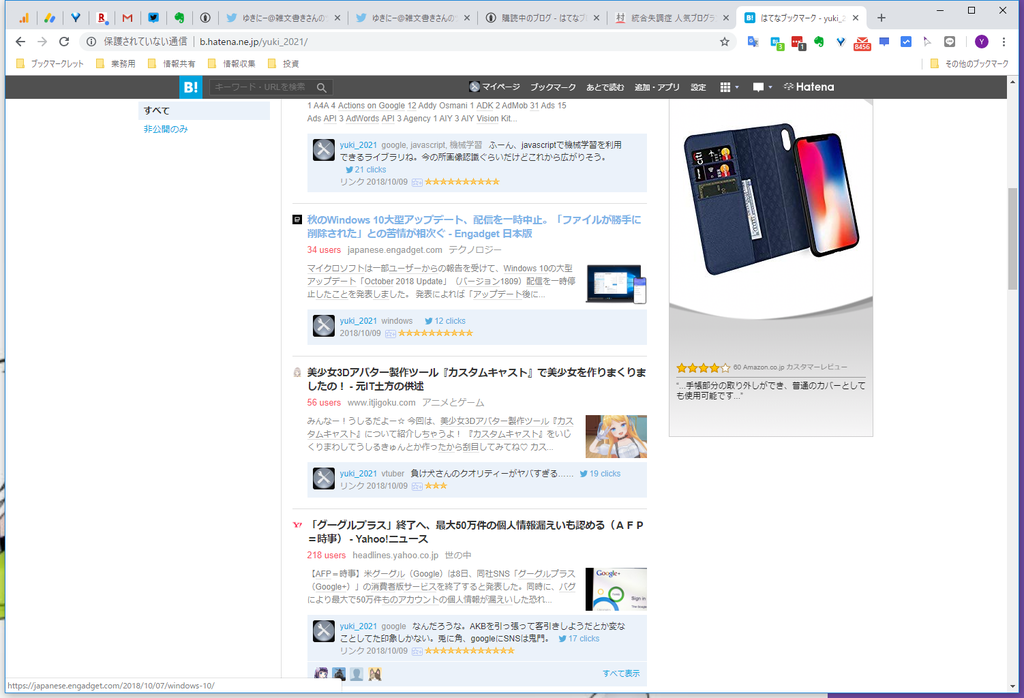Screen dimensions: 1024x698
Task: Open その他のブックマーク folder
Action: pos(969,64)
